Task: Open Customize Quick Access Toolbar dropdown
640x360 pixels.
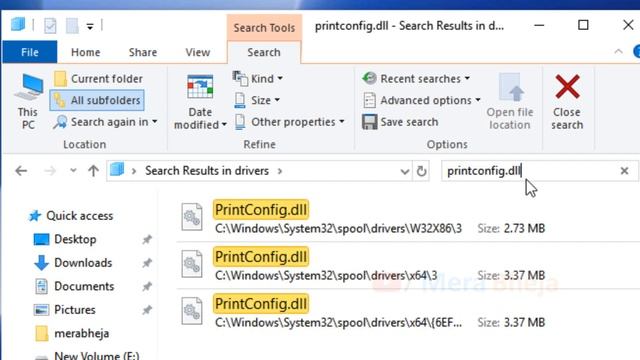Action: point(90,27)
